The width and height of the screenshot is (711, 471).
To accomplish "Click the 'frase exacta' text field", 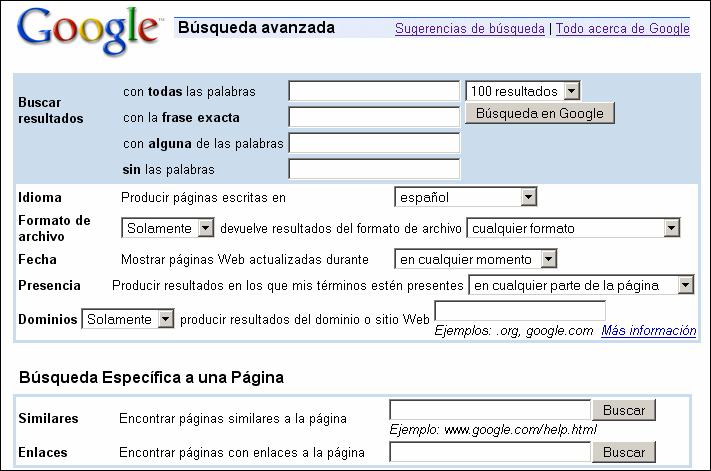I will [374, 117].
